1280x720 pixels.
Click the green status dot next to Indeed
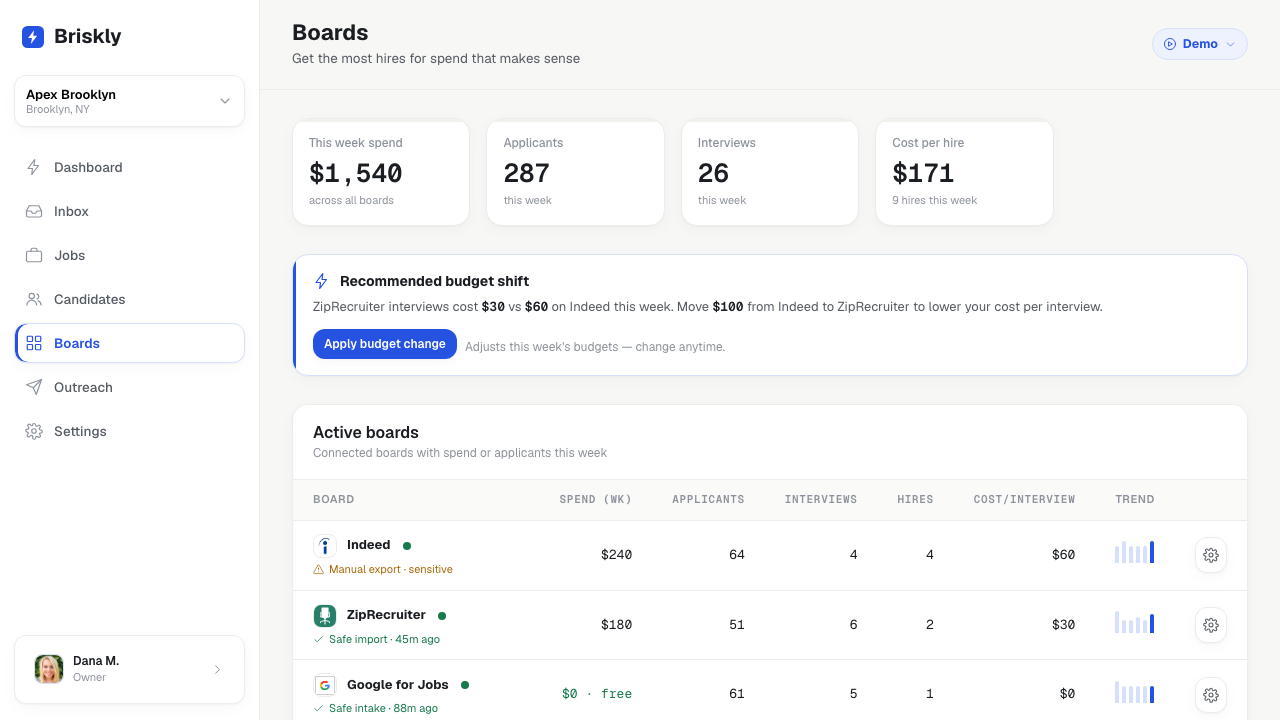click(407, 546)
